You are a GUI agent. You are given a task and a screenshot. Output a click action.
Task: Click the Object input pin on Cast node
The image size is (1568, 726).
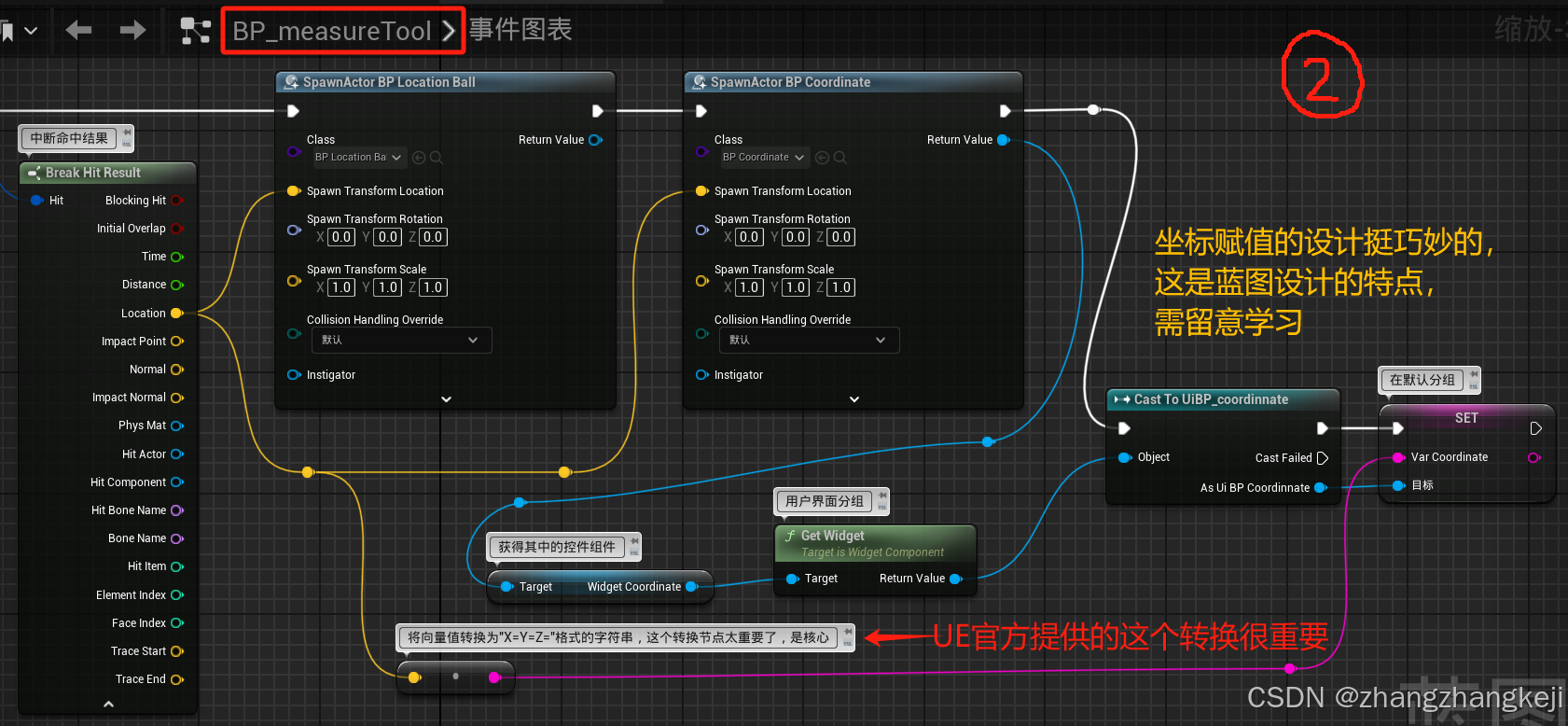pyautogui.click(x=1125, y=457)
